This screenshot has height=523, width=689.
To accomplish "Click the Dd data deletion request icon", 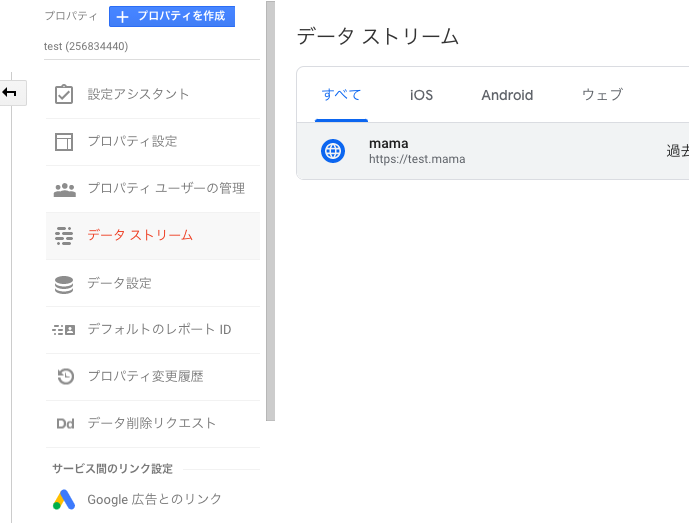I will 64,424.
